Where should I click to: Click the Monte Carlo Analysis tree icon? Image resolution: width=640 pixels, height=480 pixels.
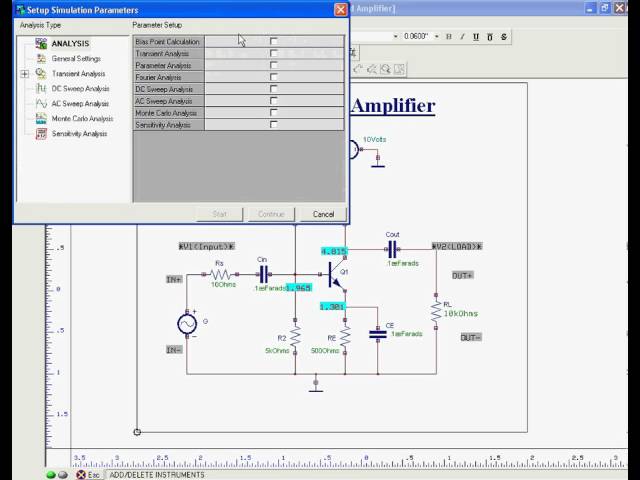[x=41, y=118]
